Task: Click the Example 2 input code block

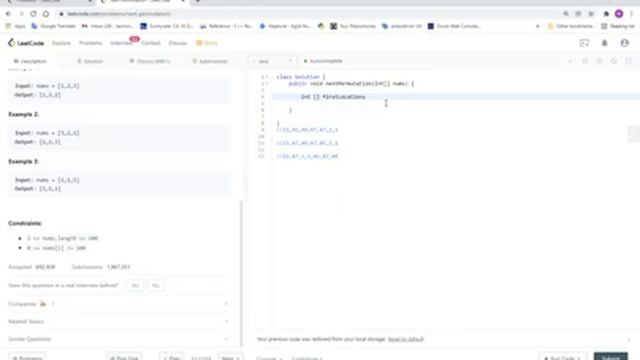Action: pos(119,138)
